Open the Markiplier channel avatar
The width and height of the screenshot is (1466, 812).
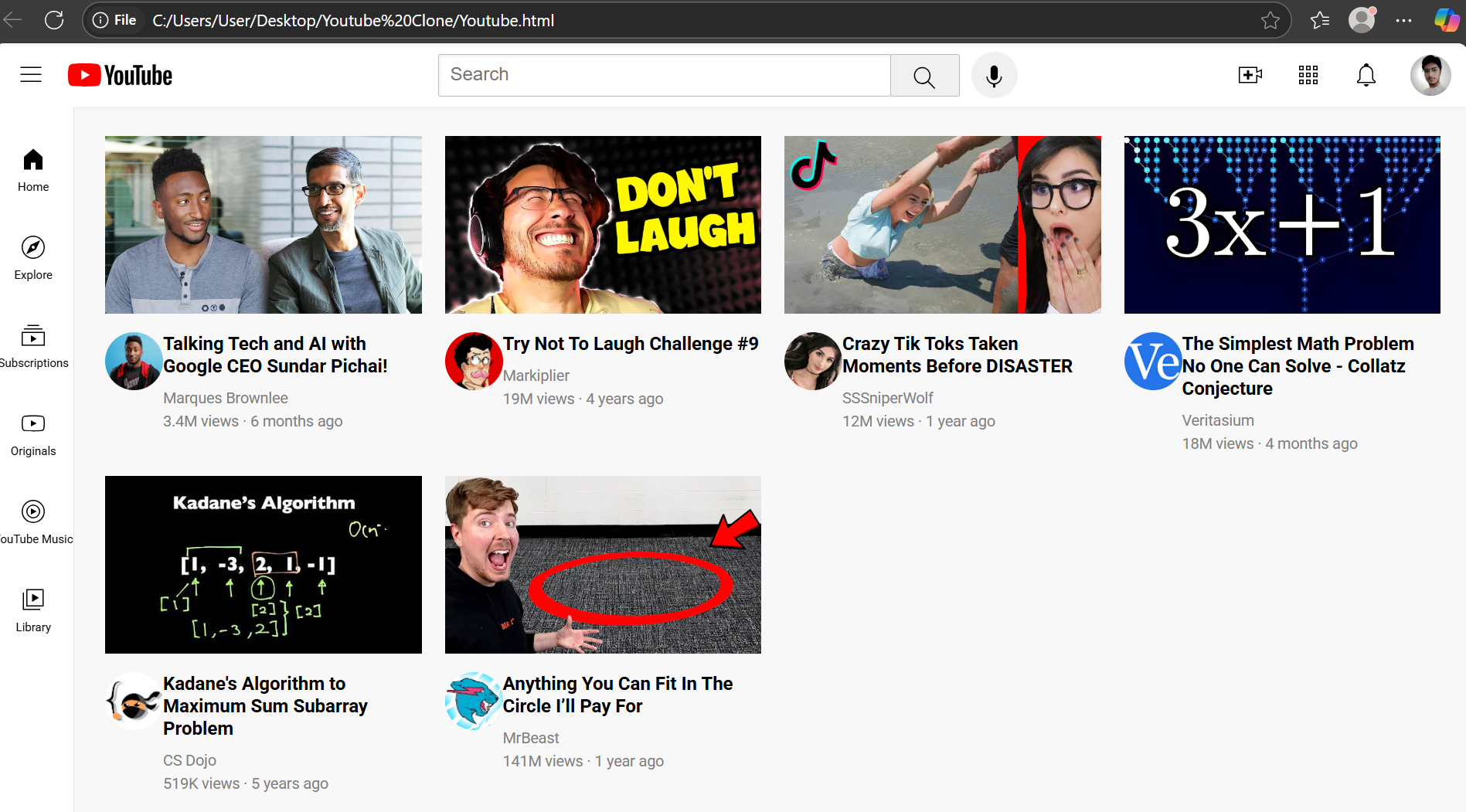tap(473, 361)
